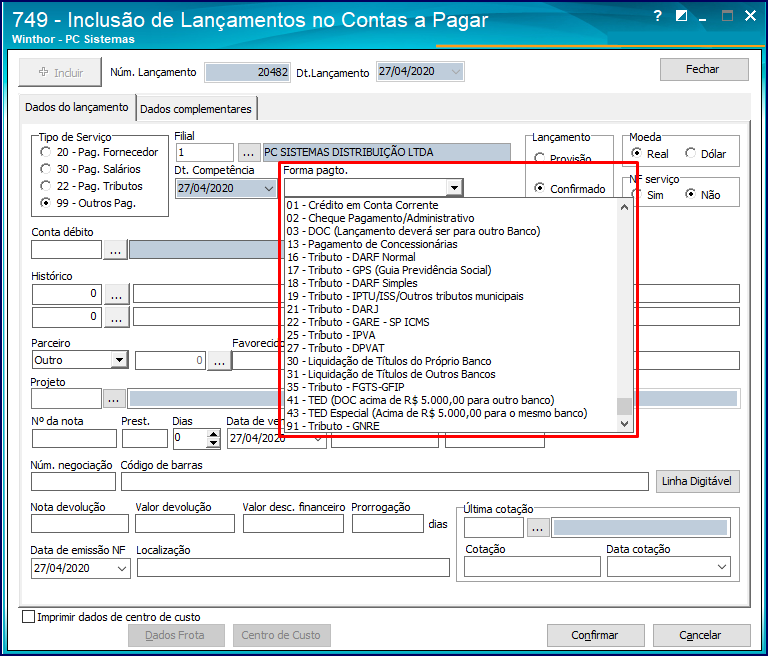Collapse the Forma pagto. dropdown arrow
Screen dimensions: 768x656
[454, 188]
